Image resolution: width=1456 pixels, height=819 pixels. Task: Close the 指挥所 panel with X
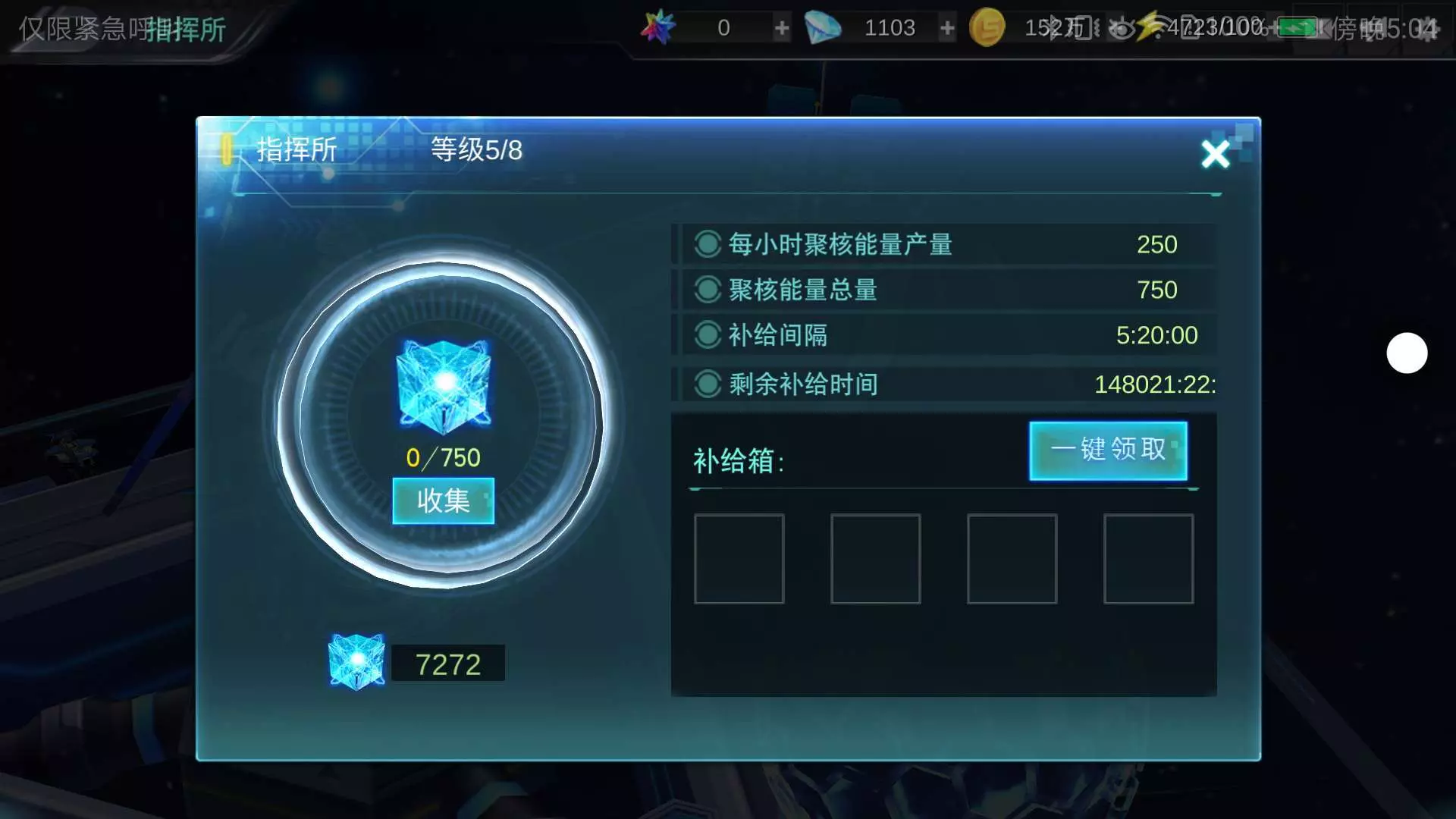point(1215,154)
